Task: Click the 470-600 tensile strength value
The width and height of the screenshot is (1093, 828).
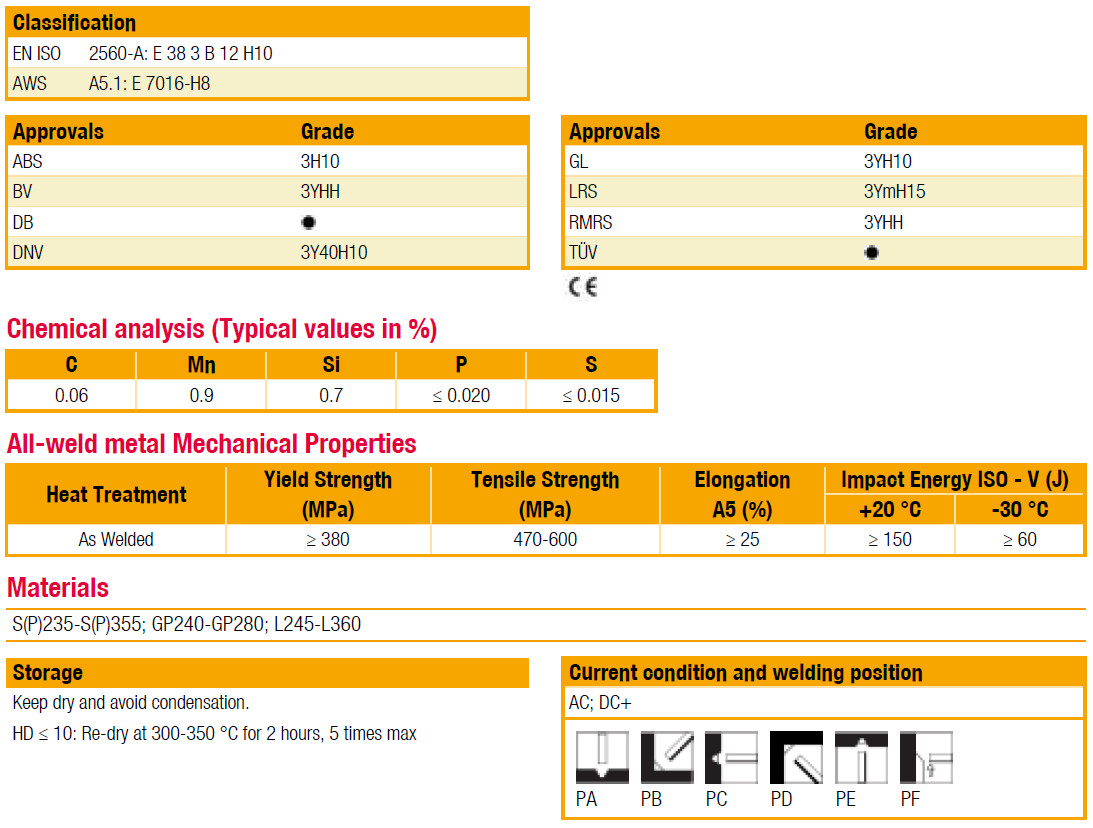Action: point(544,540)
